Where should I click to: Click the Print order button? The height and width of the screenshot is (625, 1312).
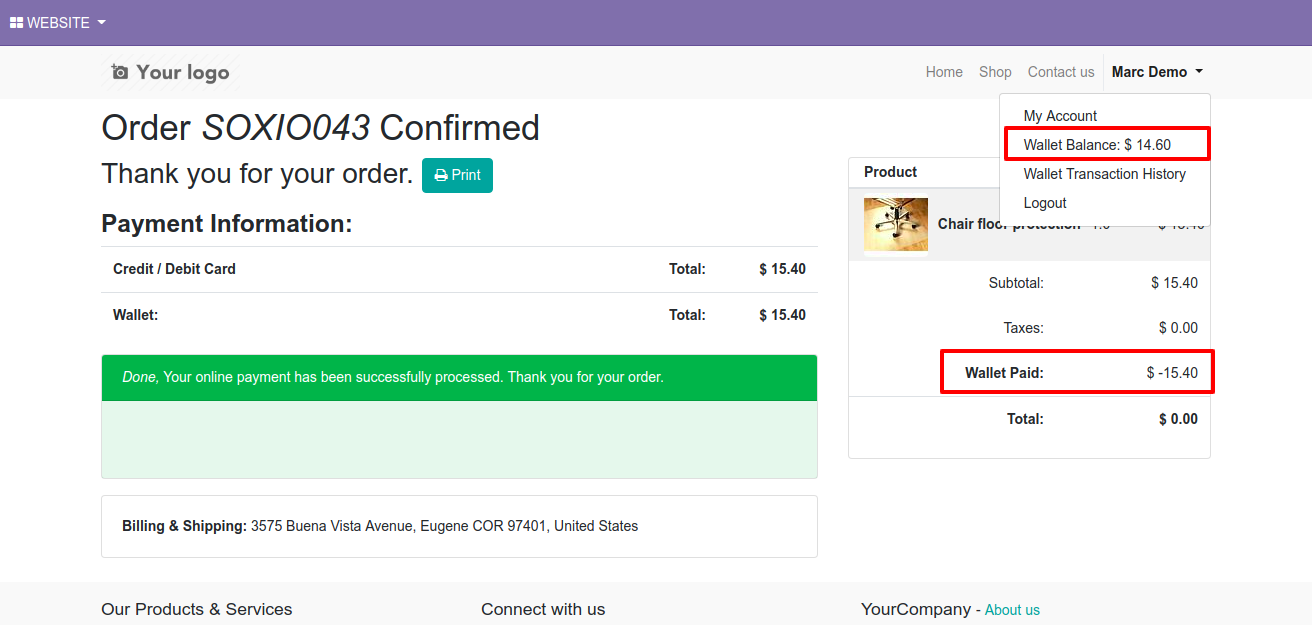coord(457,175)
